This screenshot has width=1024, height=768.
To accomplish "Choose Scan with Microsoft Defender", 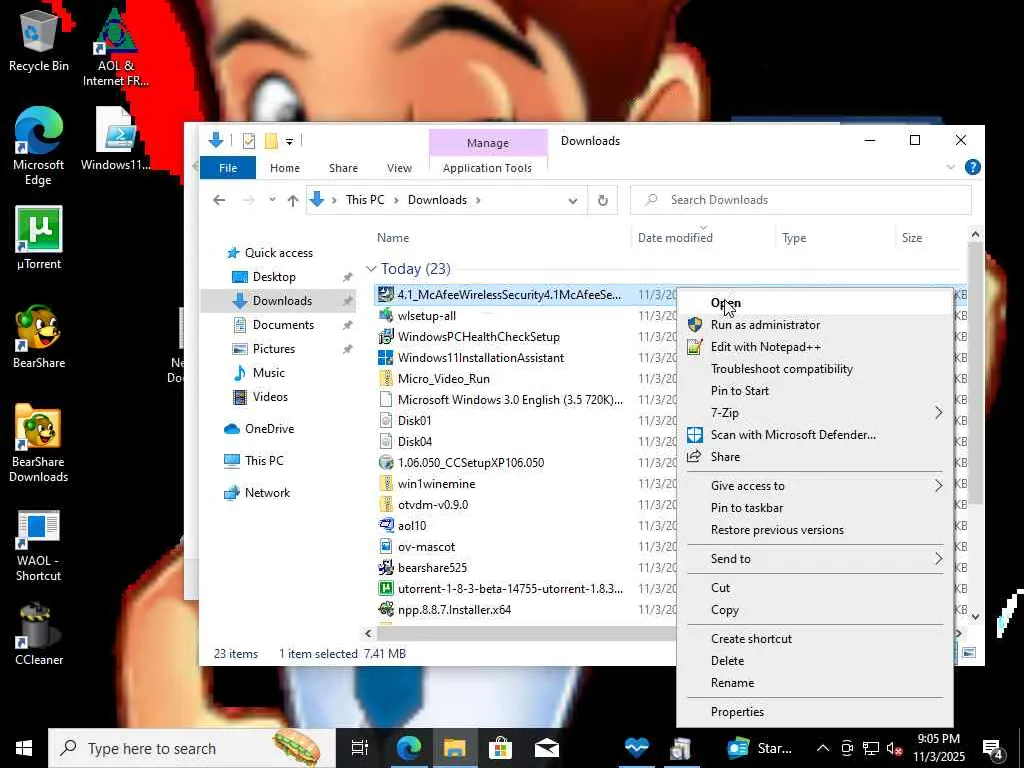I will [814, 434].
